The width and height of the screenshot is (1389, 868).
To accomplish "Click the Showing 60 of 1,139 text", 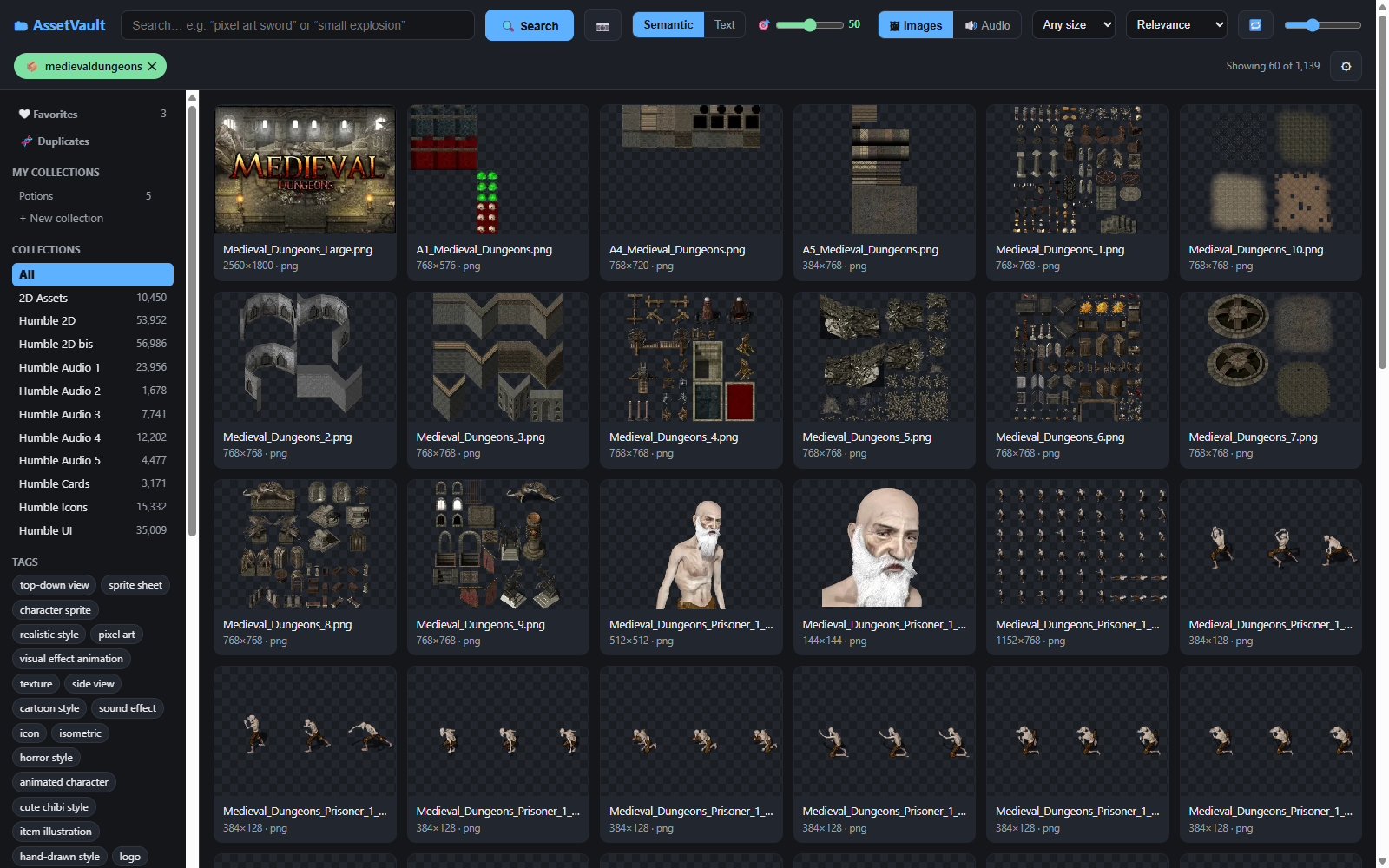I will 1273,66.
